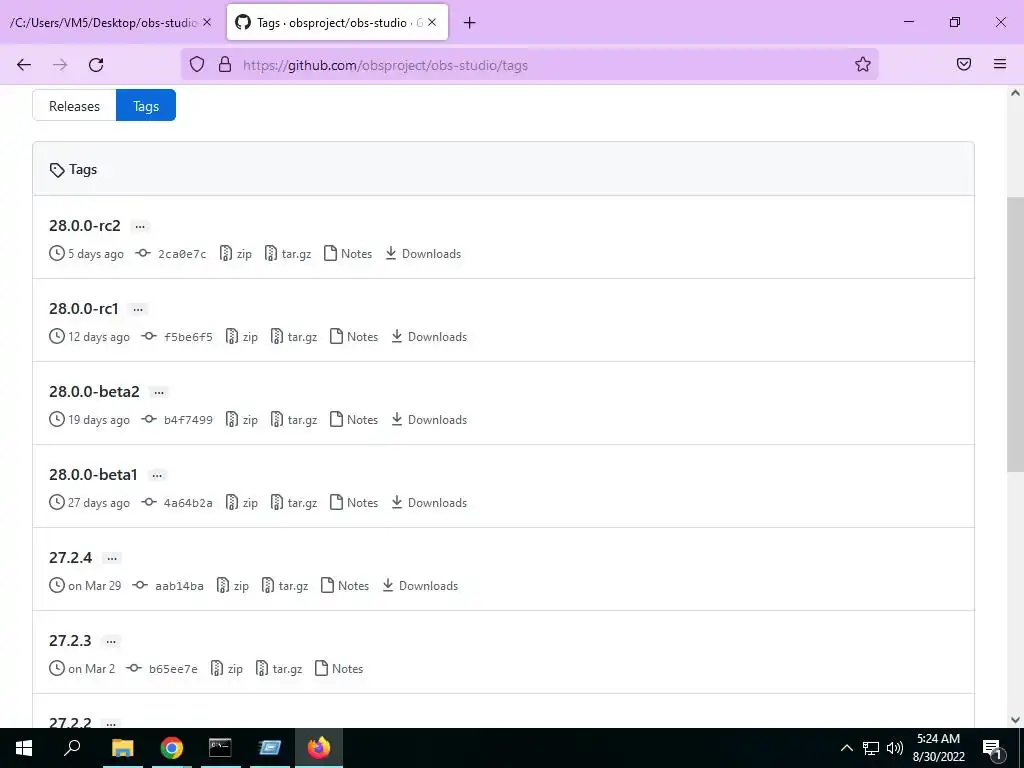Download zip for 28.0.0-beta1
Screen dimensions: 1024x768
click(242, 502)
